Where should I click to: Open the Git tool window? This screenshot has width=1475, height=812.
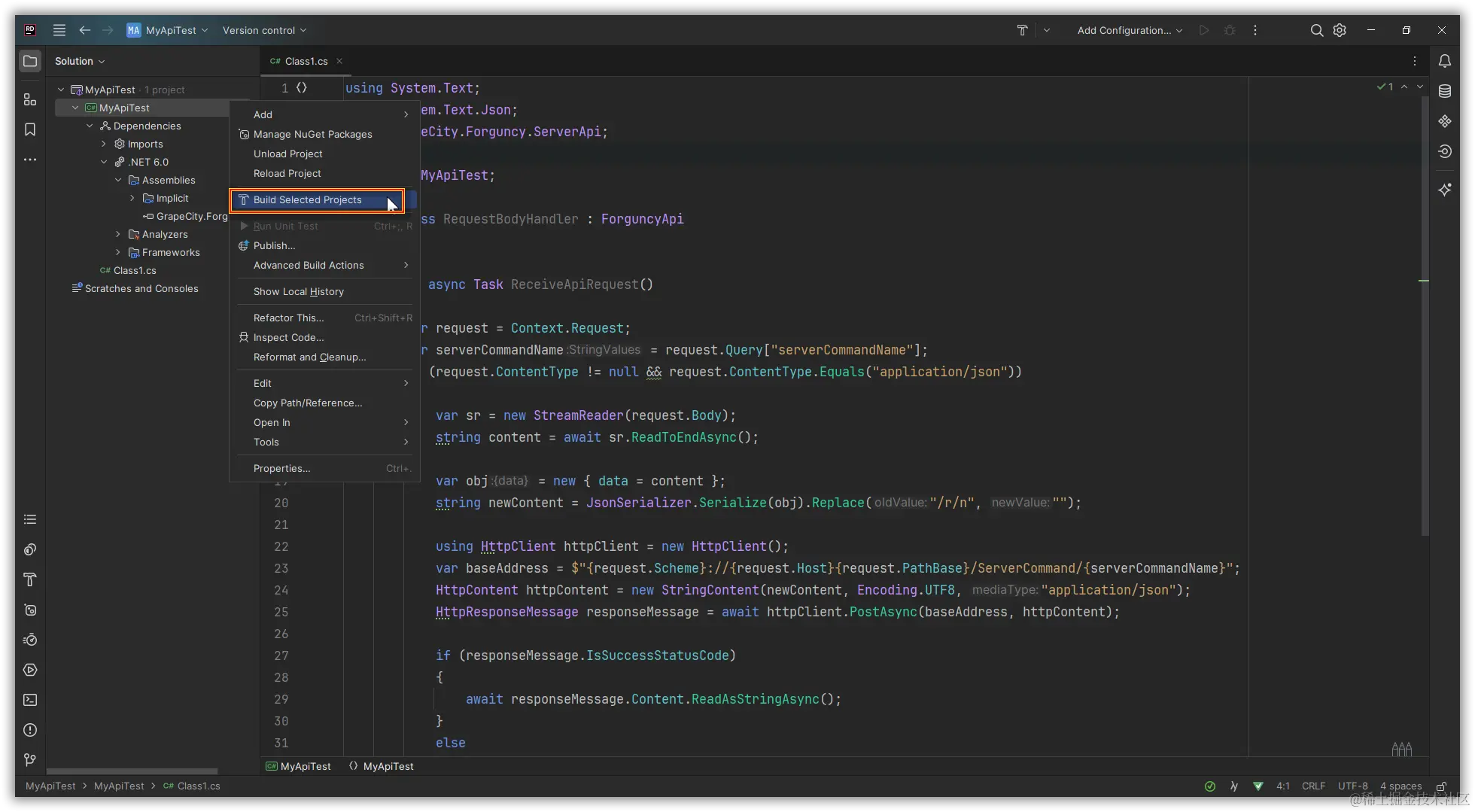(30, 760)
